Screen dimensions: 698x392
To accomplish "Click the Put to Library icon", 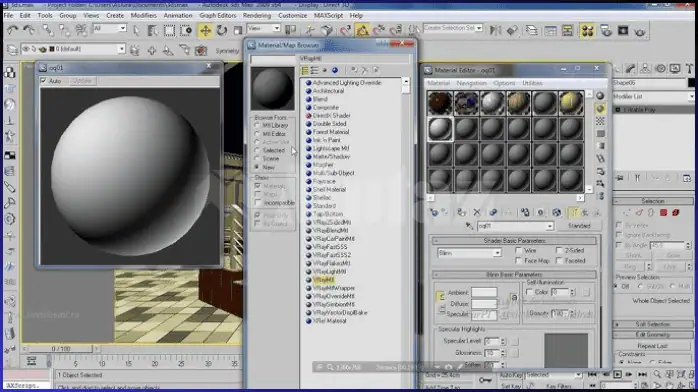I will pyautogui.click(x=525, y=213).
